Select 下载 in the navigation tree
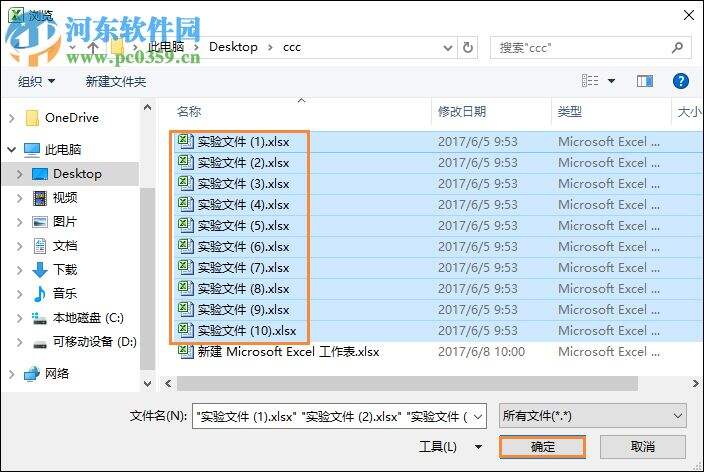The width and height of the screenshot is (704, 472). 65,269
